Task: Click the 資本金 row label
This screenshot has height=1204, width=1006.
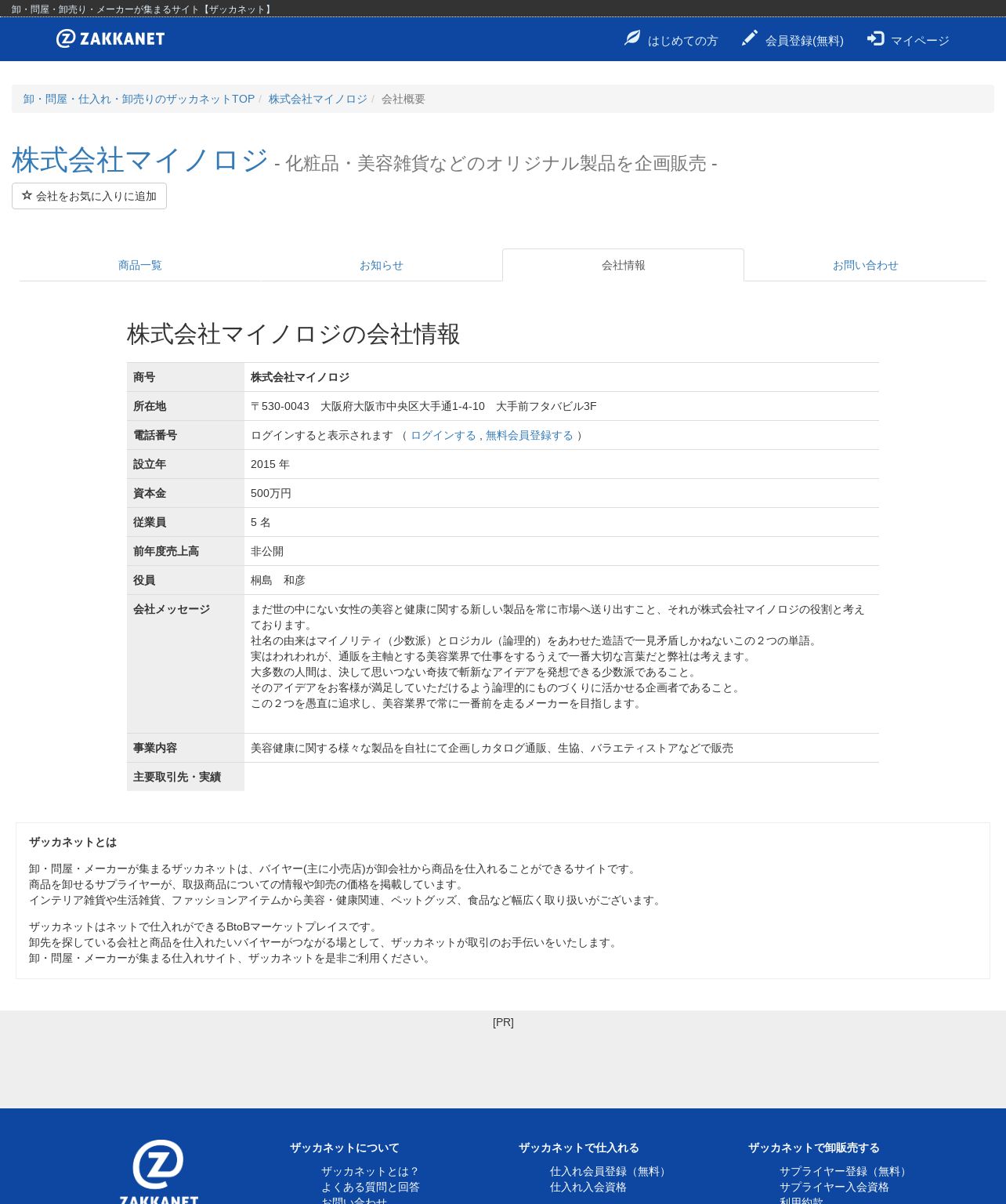Action: (x=150, y=493)
